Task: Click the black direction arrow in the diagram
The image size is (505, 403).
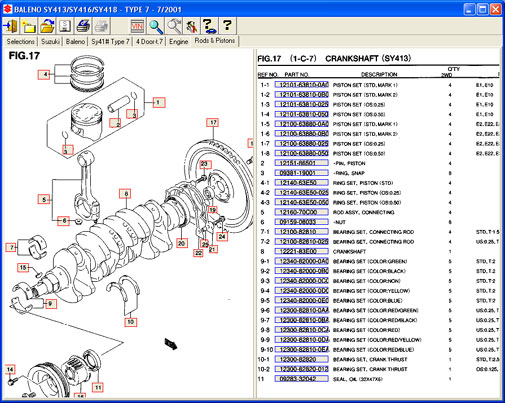Action: pyautogui.click(x=171, y=344)
